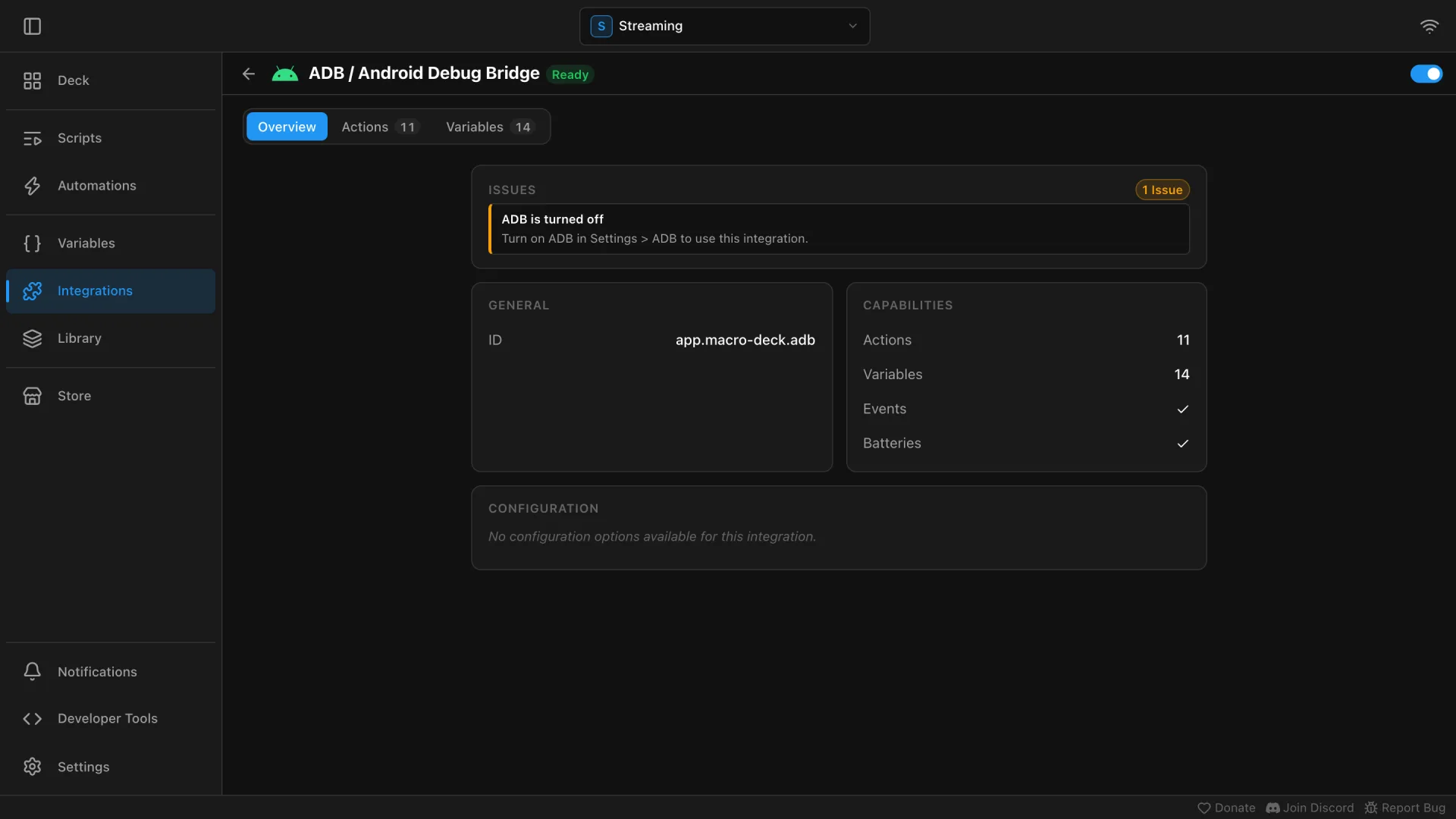This screenshot has width=1456, height=819.
Task: Open the Scripts section
Action: point(111,138)
